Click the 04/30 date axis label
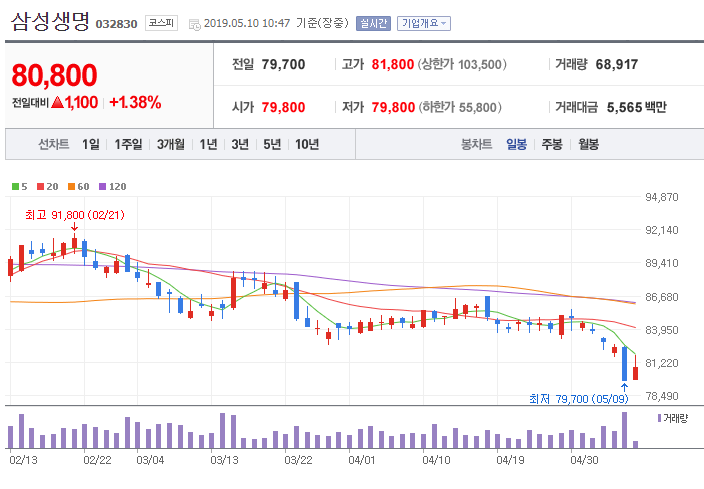Image resolution: width=704 pixels, height=489 pixels. 584,460
